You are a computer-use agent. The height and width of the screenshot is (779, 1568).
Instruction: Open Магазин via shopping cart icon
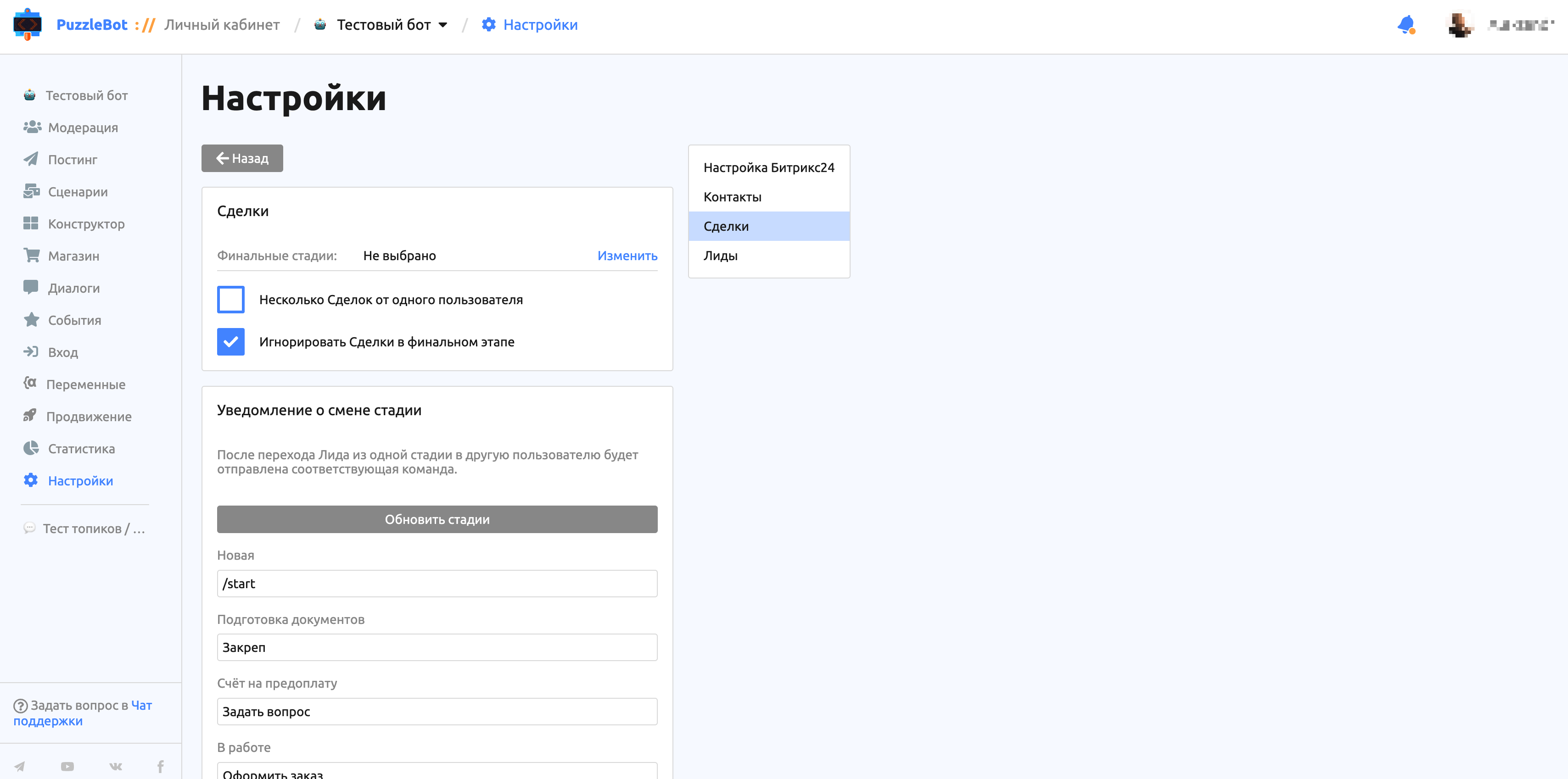click(x=31, y=256)
